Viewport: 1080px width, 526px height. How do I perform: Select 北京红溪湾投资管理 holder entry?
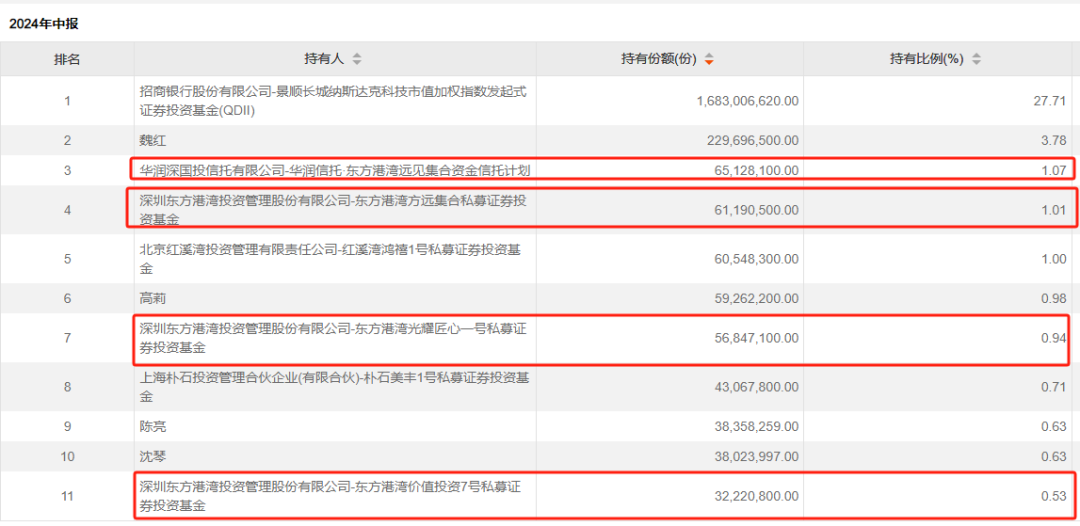point(331,260)
